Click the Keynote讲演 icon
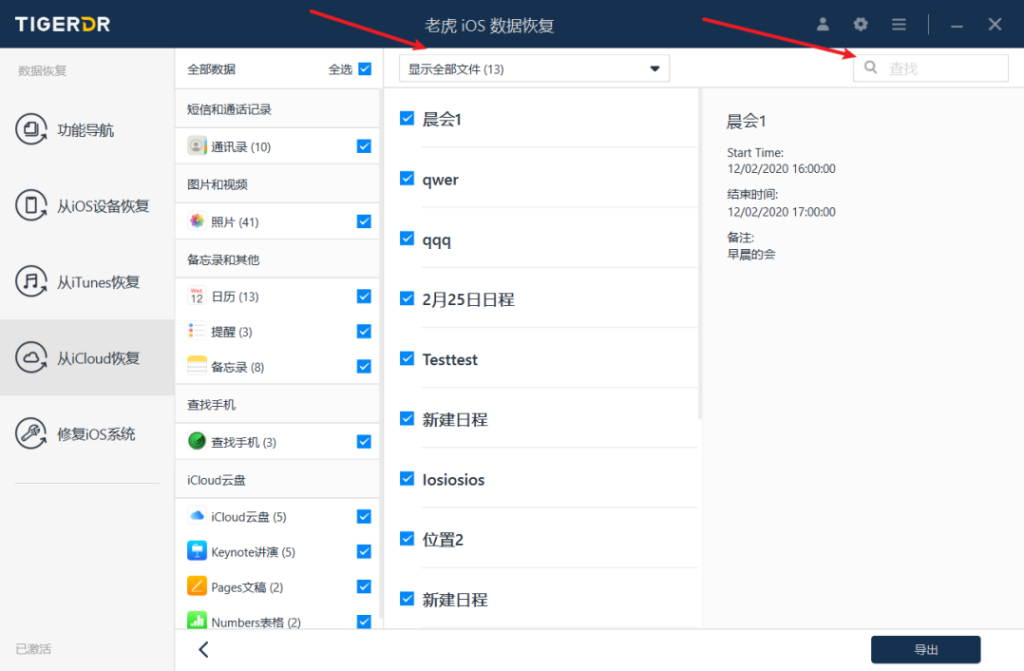Image resolution: width=1024 pixels, height=671 pixels. [197, 551]
